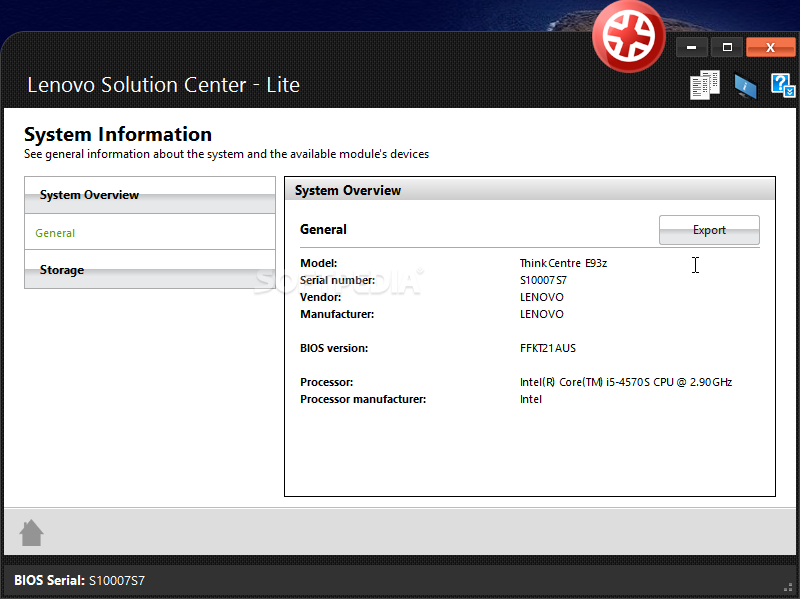Click the Manufacturer value LENOVO
The width and height of the screenshot is (800, 599).
541,314
